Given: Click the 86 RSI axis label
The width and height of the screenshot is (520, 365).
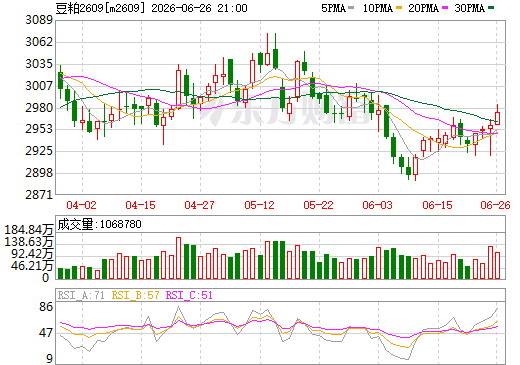Looking at the screenshot, I should 46,307.
